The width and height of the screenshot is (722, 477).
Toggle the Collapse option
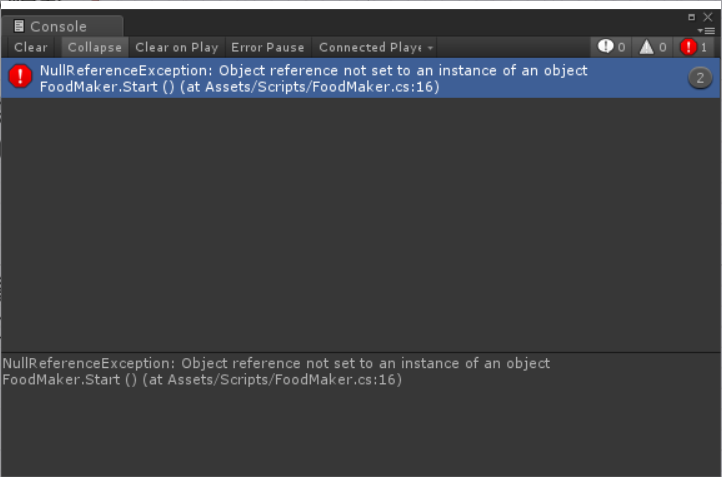94,47
